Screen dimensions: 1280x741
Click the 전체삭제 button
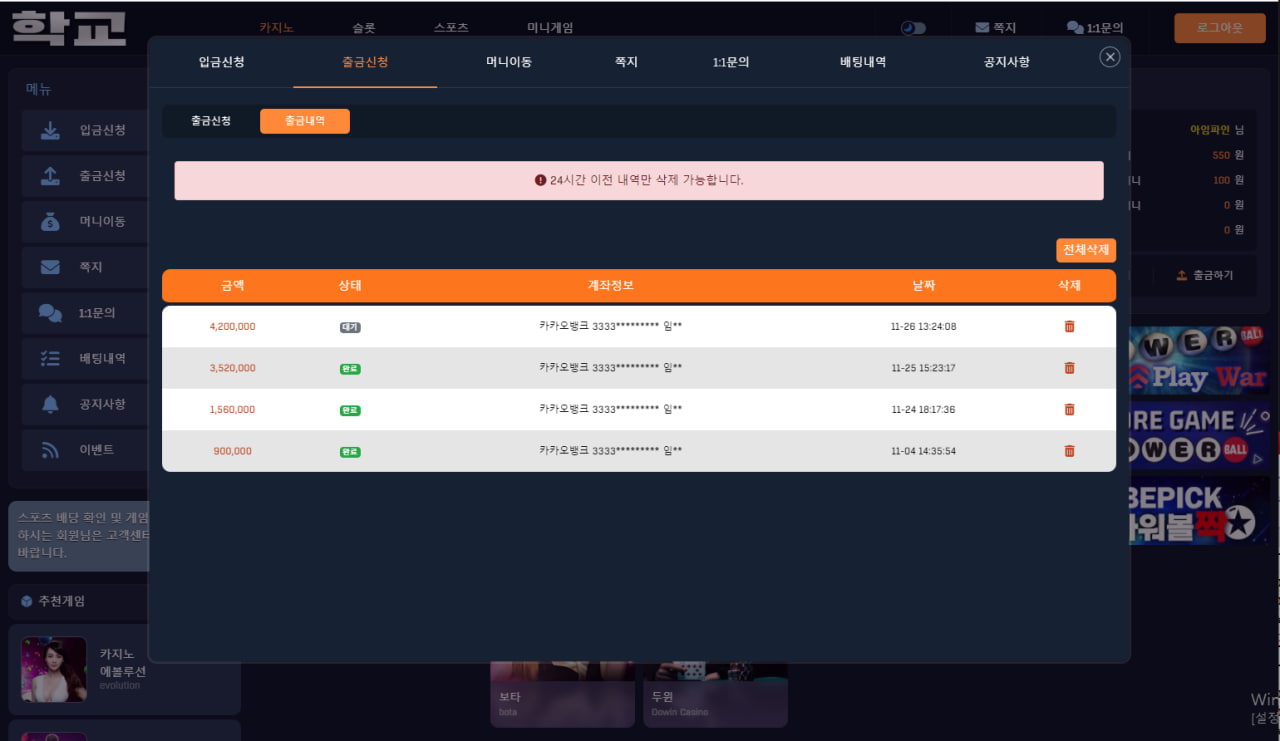click(1085, 250)
